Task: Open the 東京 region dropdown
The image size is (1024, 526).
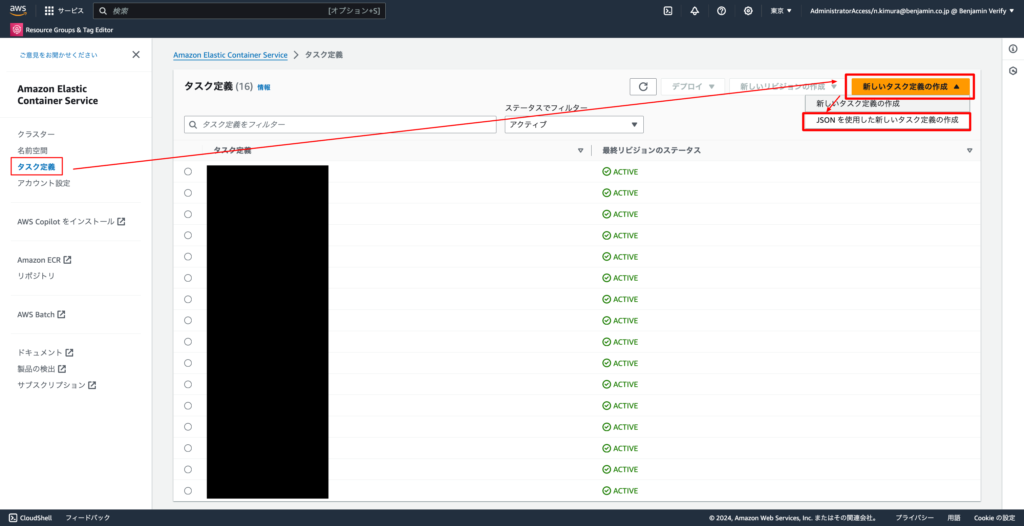Action: [x=780, y=11]
